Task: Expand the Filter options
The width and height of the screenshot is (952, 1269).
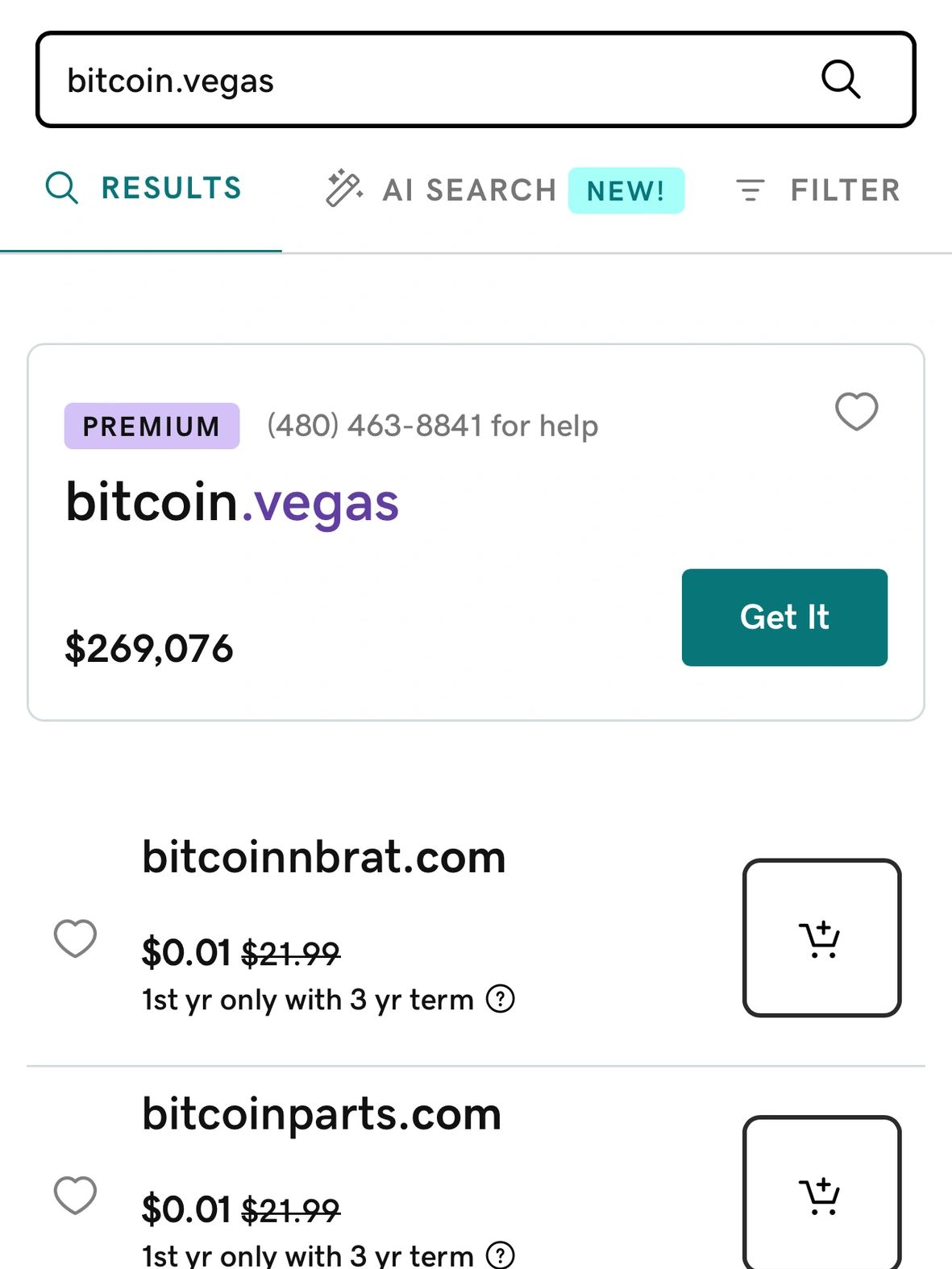Action: (x=844, y=190)
